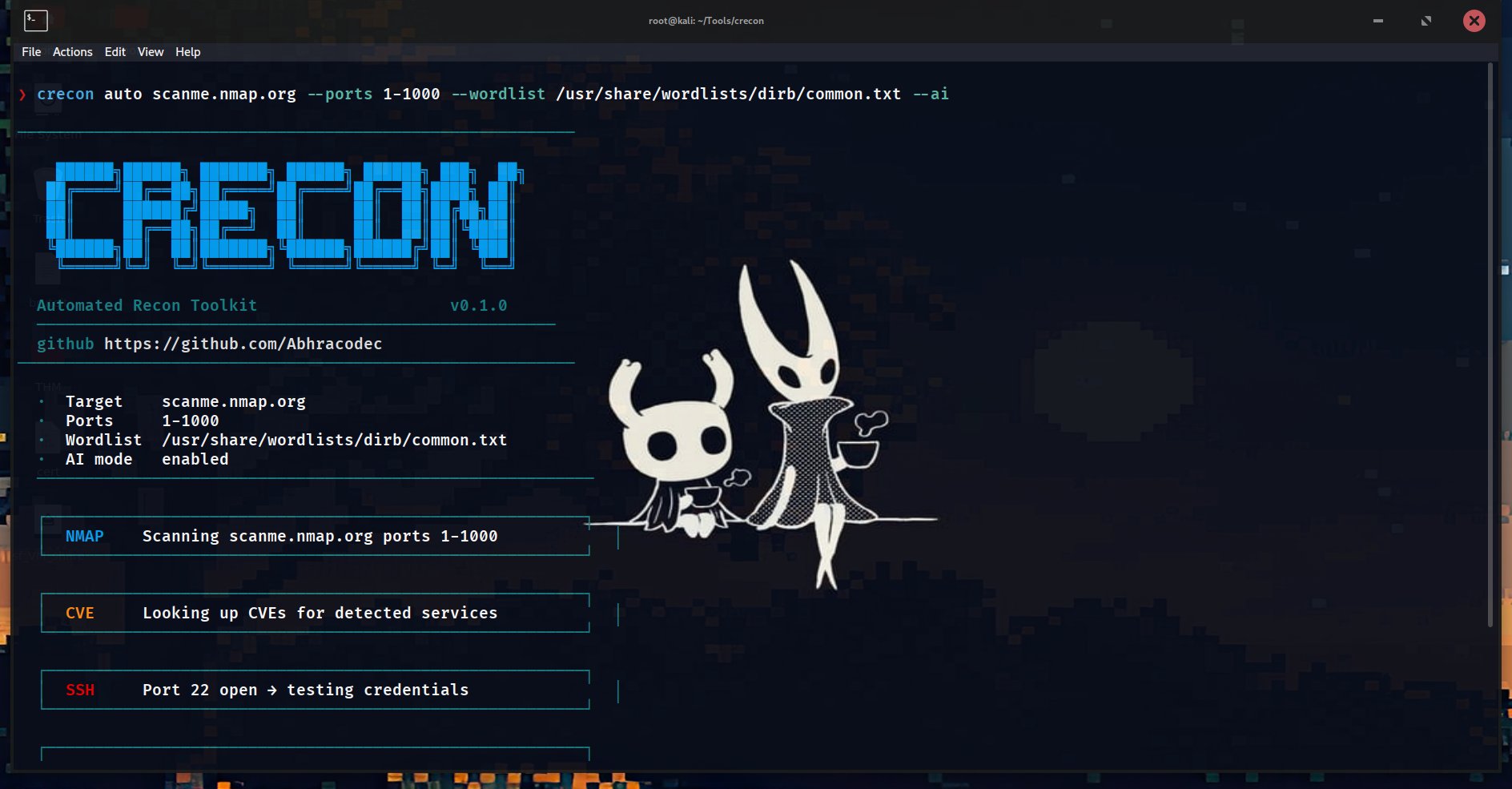Select the CVE label in the lookup panel
Screen dimensions: 1512x789
click(81, 613)
